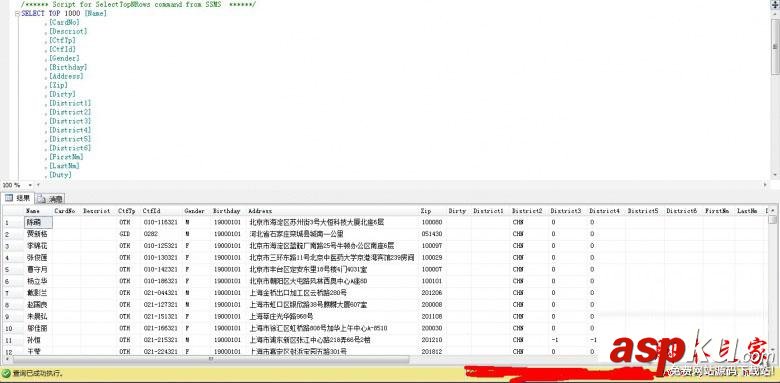Switch to the 结果 results tab
The image size is (780, 383).
click(x=17, y=198)
